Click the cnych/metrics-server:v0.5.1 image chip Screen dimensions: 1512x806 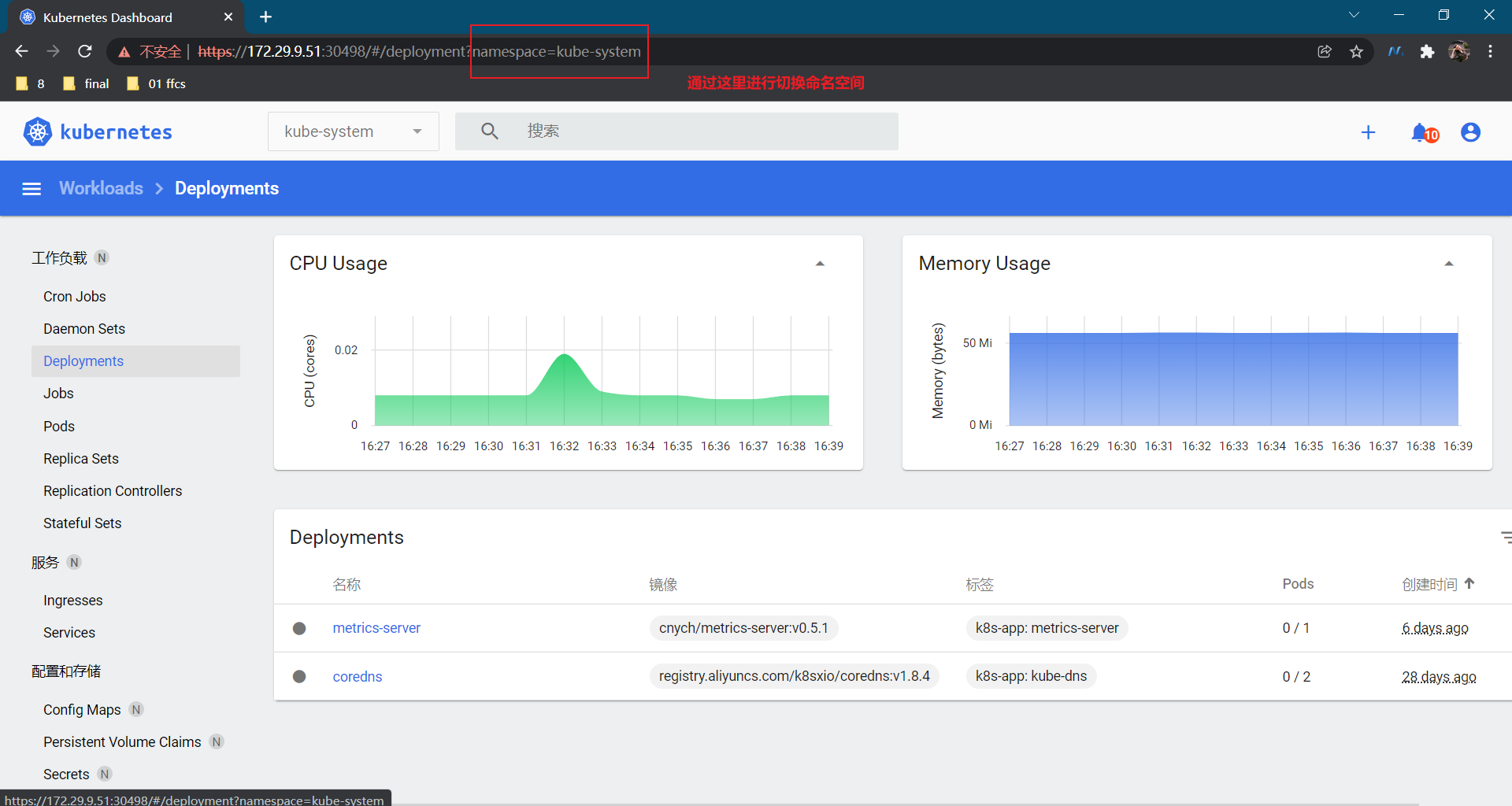pos(743,628)
